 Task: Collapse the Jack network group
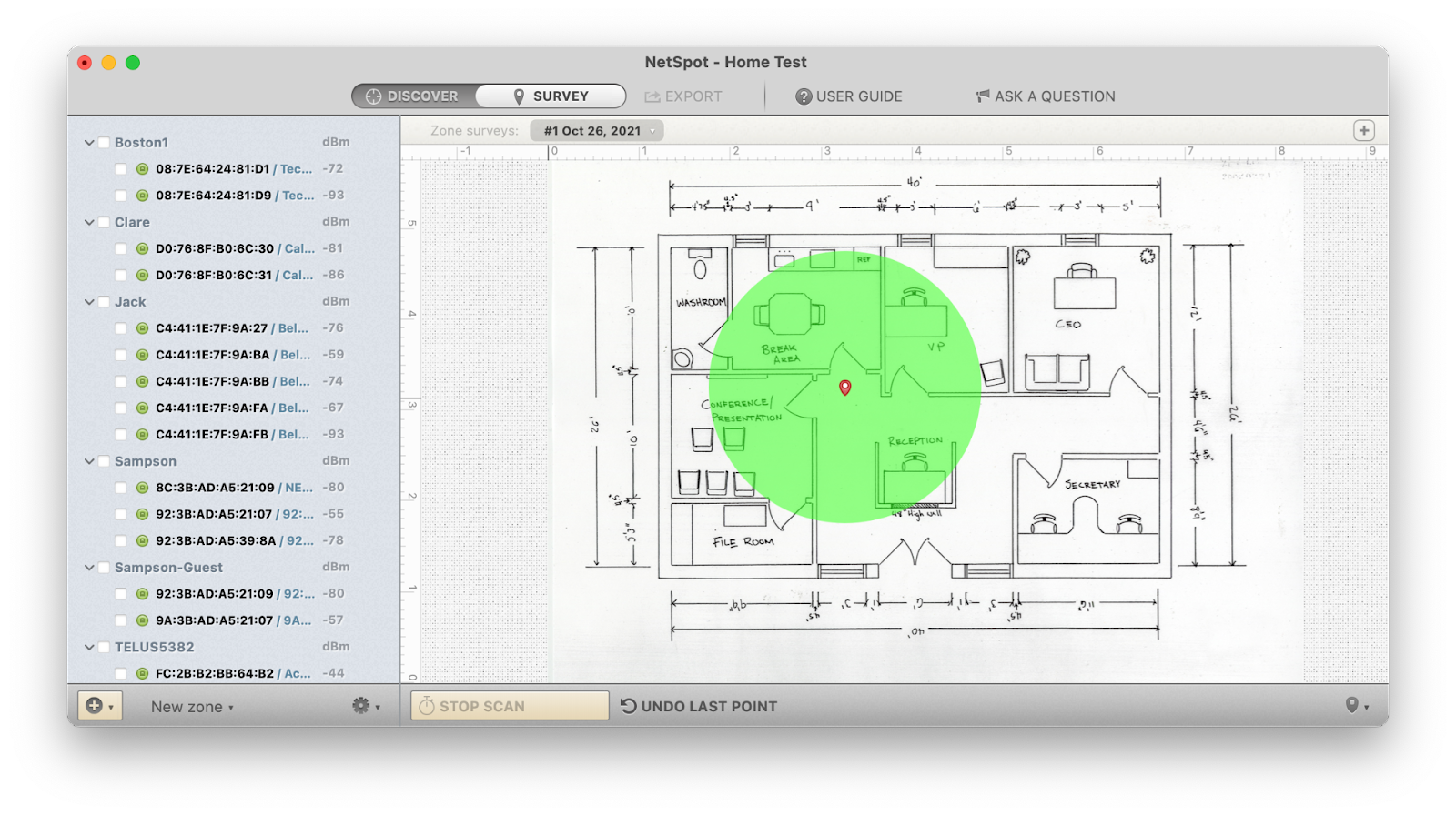pos(89,302)
